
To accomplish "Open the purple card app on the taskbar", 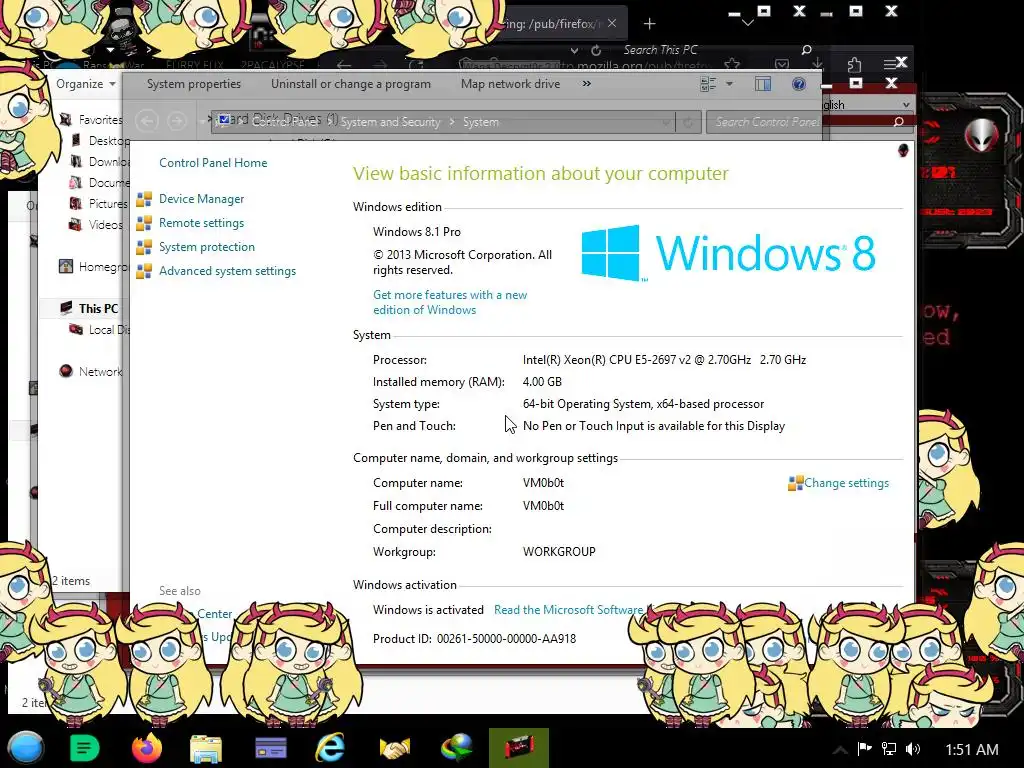I will click(x=270, y=748).
